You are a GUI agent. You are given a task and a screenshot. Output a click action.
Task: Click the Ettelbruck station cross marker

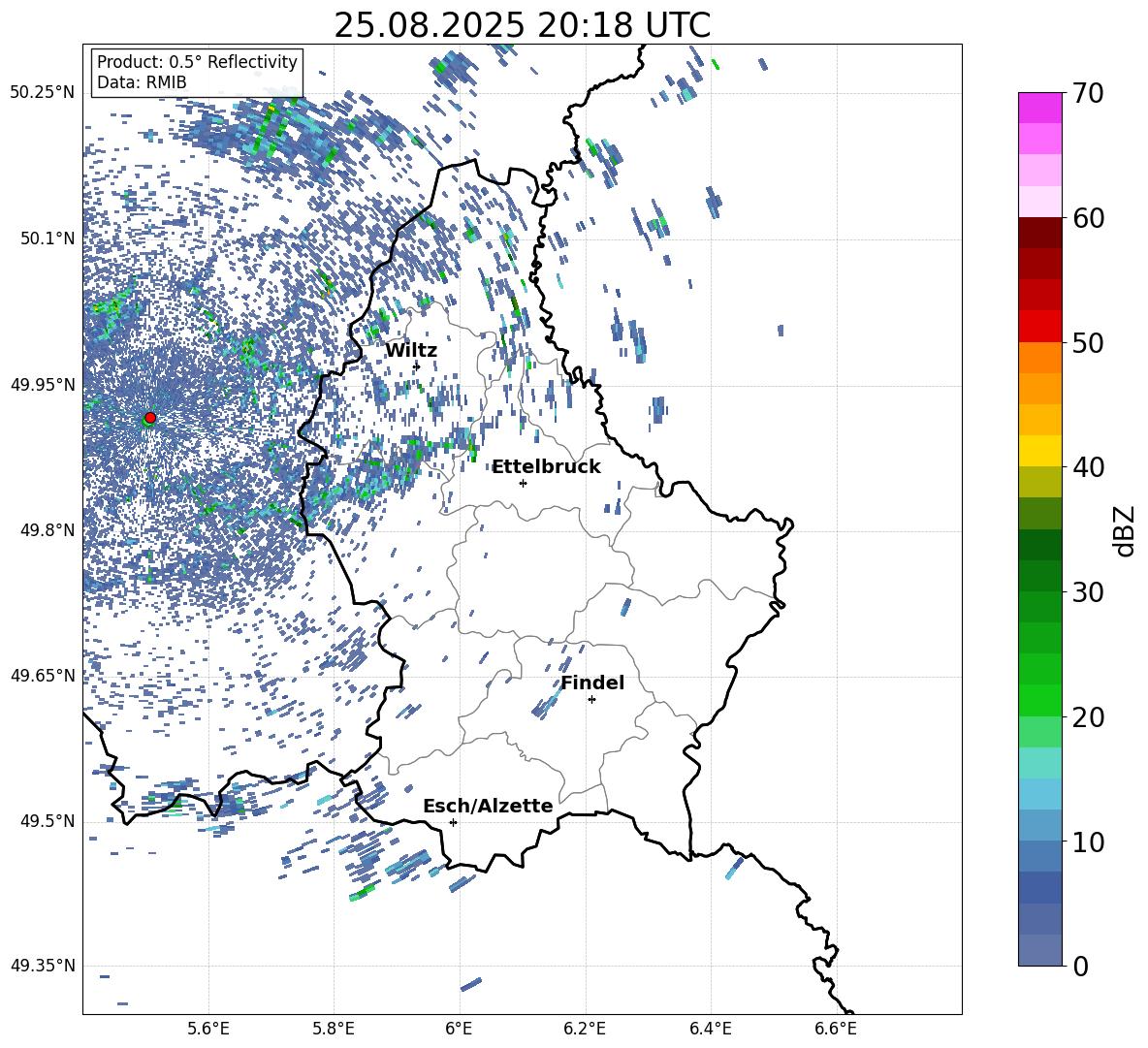coord(523,483)
